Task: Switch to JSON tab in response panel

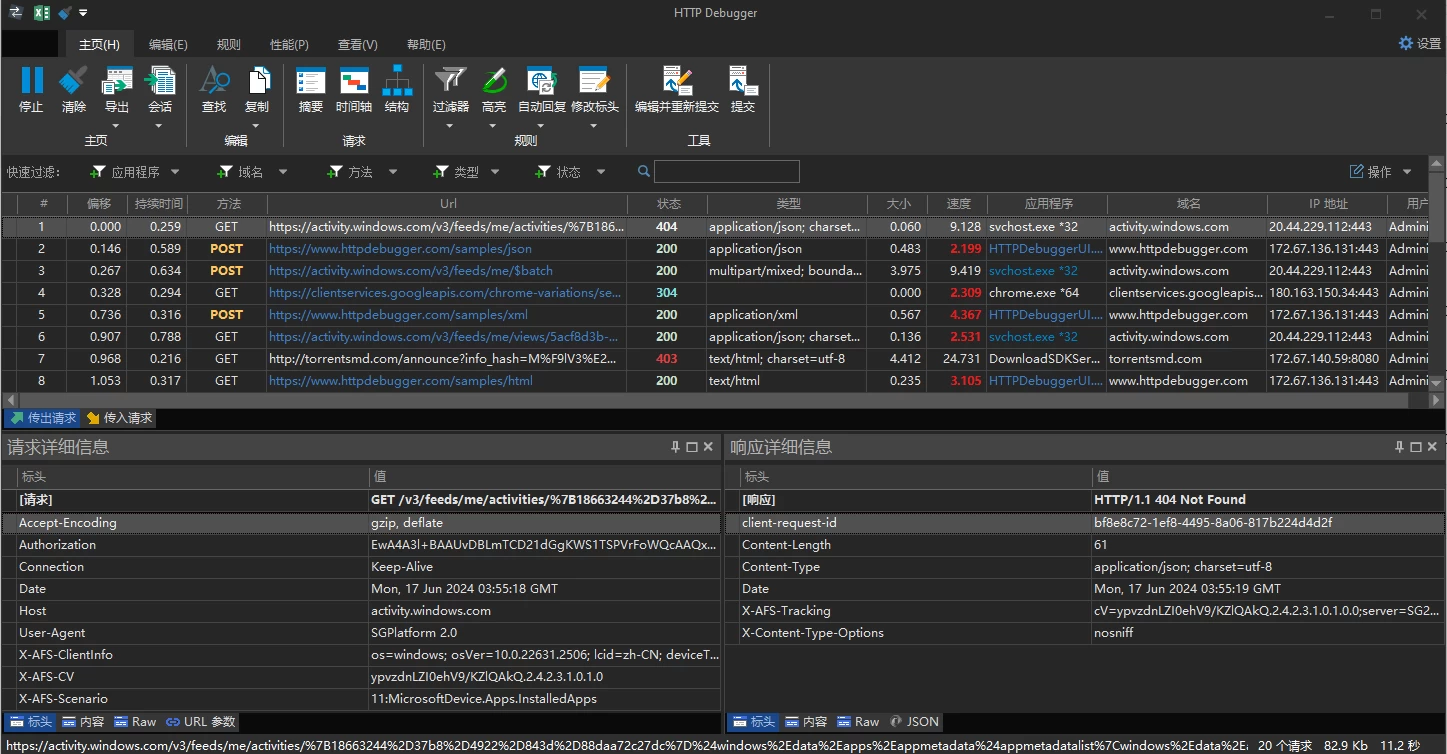Action: tap(914, 721)
